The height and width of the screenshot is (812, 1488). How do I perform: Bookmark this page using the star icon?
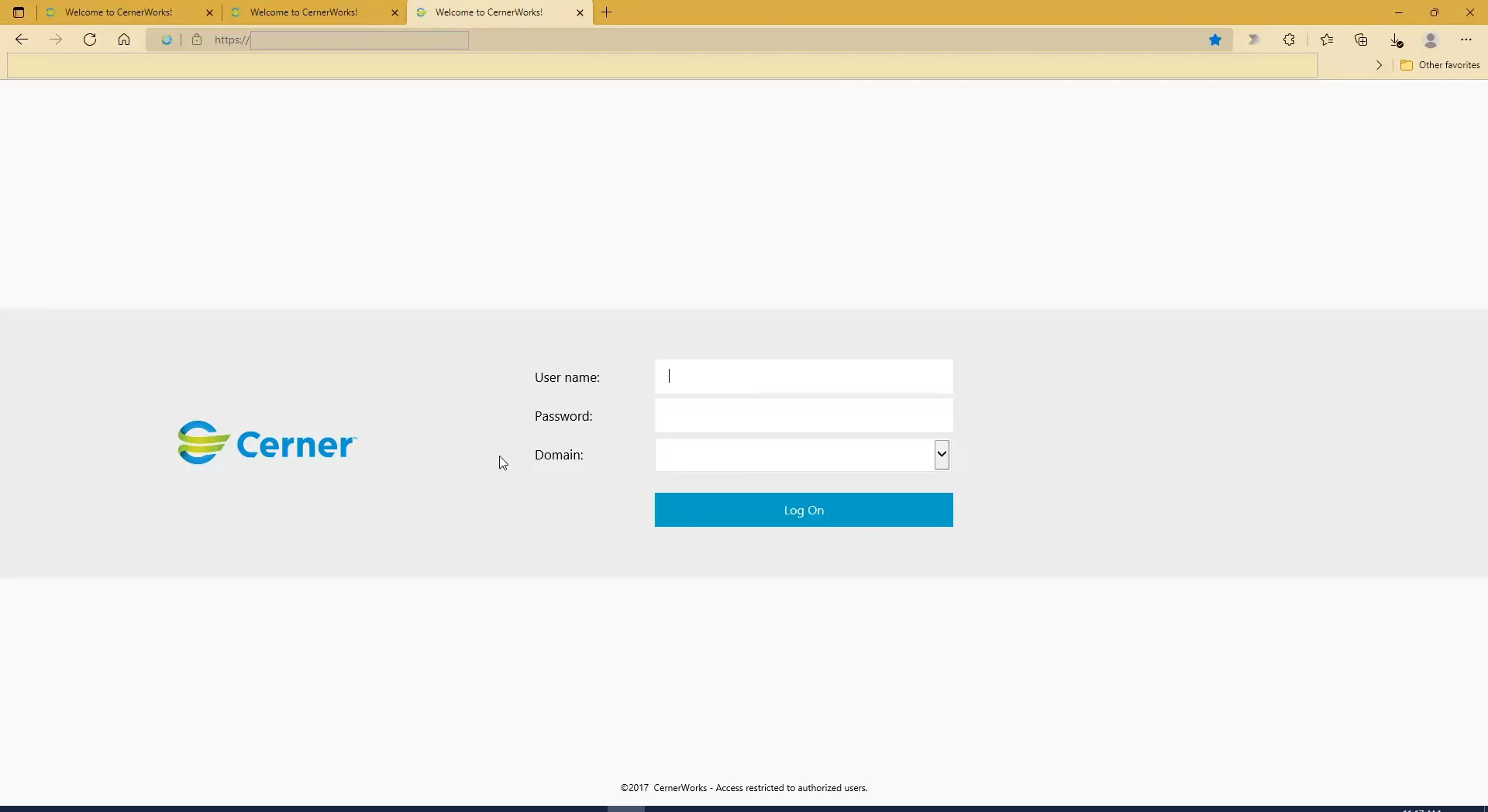(x=1216, y=40)
